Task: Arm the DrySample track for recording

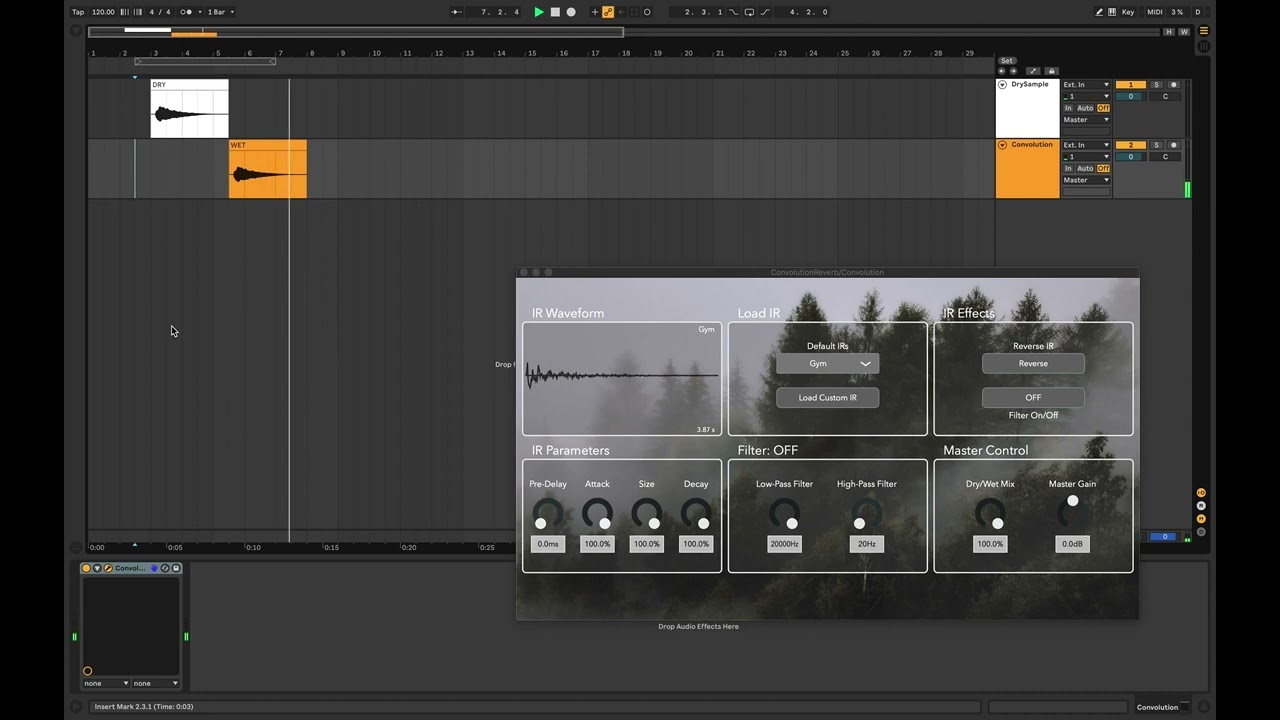Action: point(1174,84)
